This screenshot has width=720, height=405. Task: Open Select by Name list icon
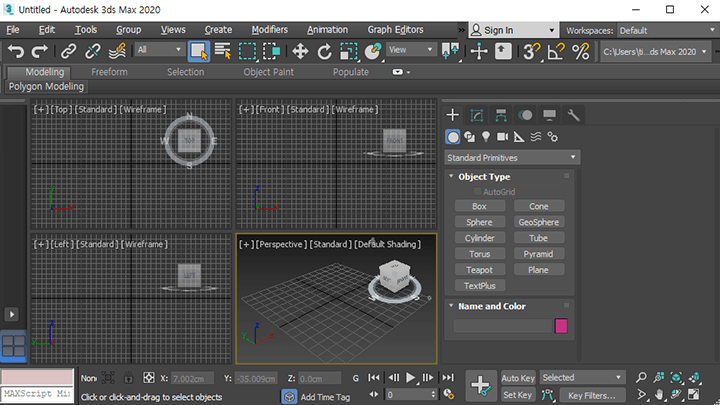pos(223,51)
